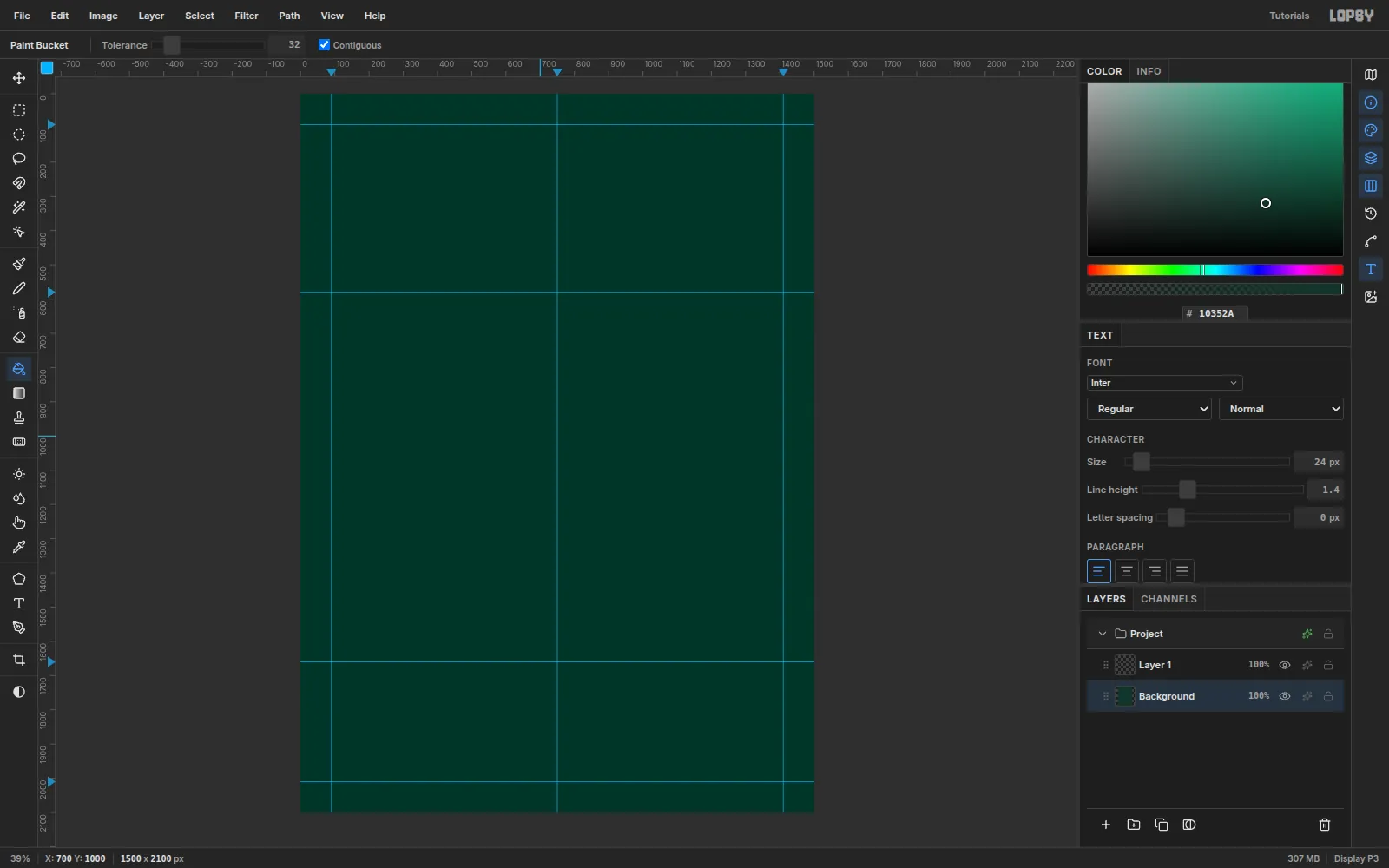Pick a shade in color field
This screenshot has width=1389, height=868.
point(1215,169)
